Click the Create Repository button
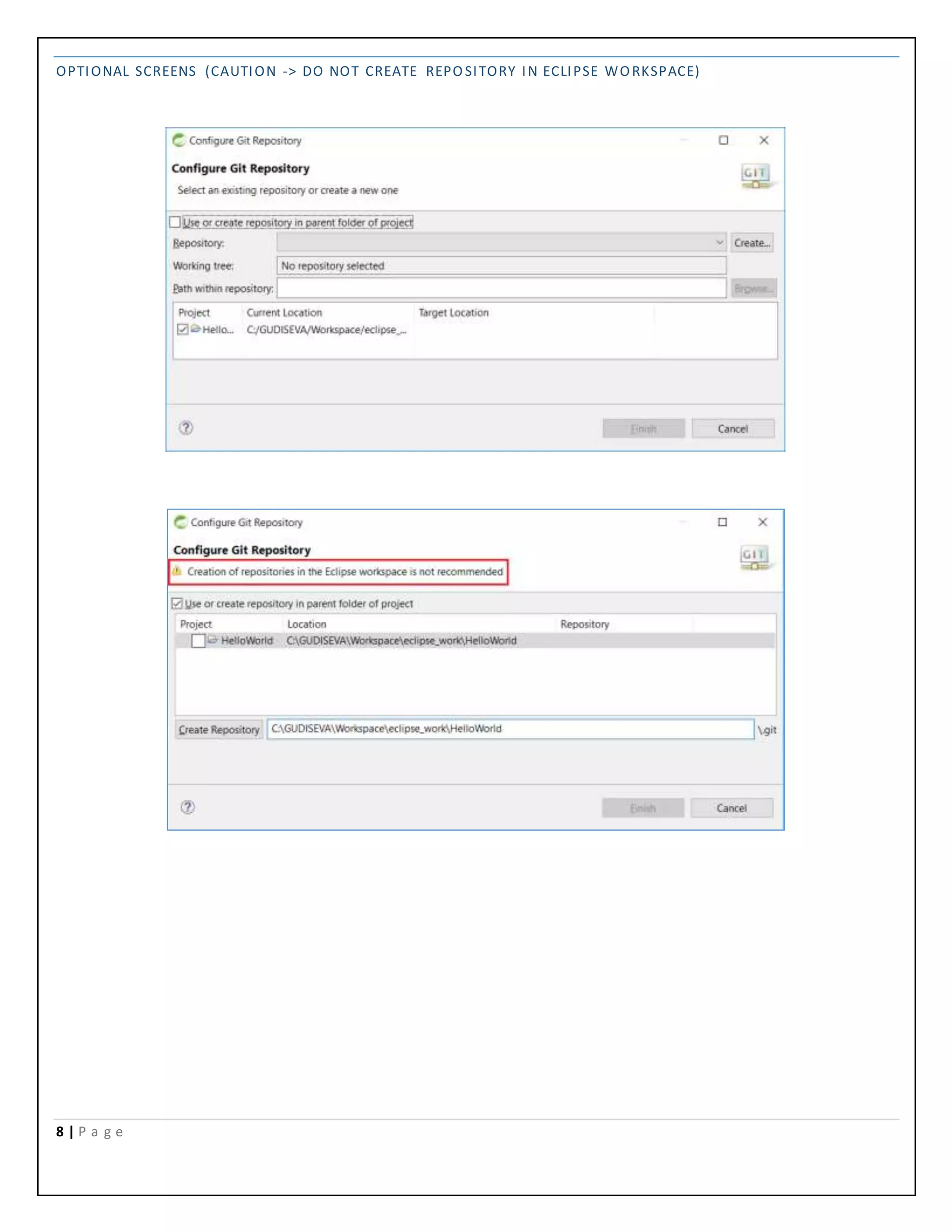 (x=219, y=729)
